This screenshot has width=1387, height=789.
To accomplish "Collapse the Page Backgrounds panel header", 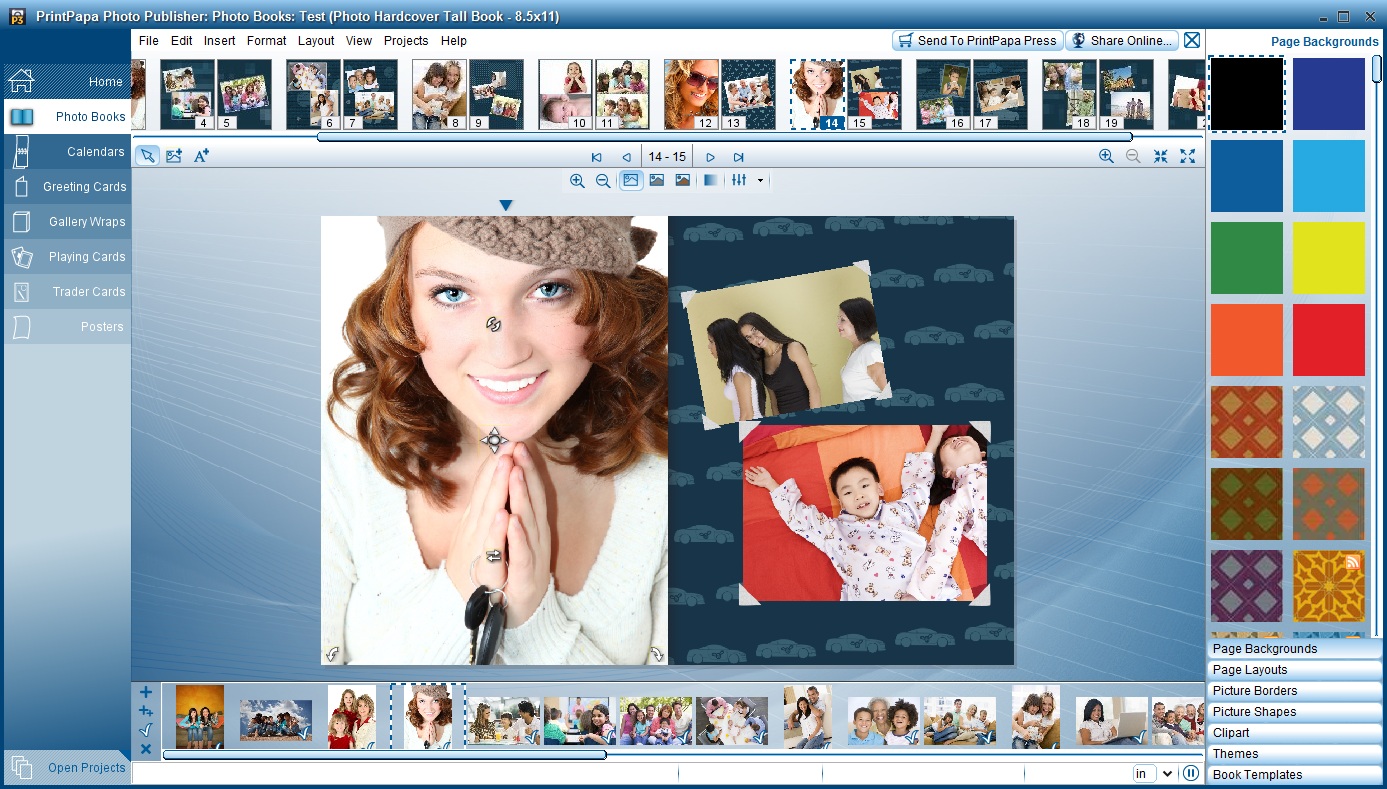I will click(x=1294, y=649).
